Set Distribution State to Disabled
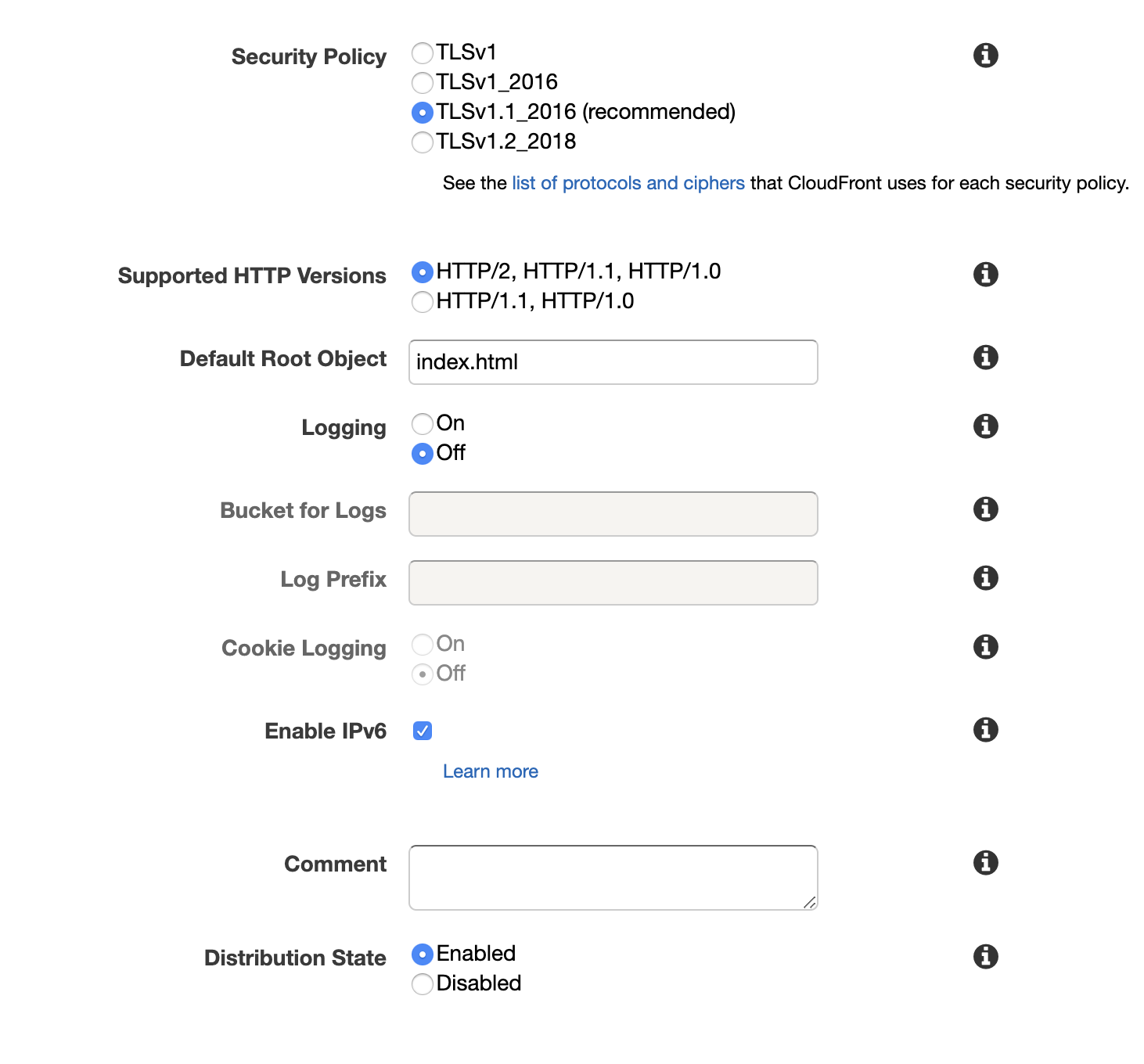Screen dimensions: 1144x1064 tap(423, 984)
